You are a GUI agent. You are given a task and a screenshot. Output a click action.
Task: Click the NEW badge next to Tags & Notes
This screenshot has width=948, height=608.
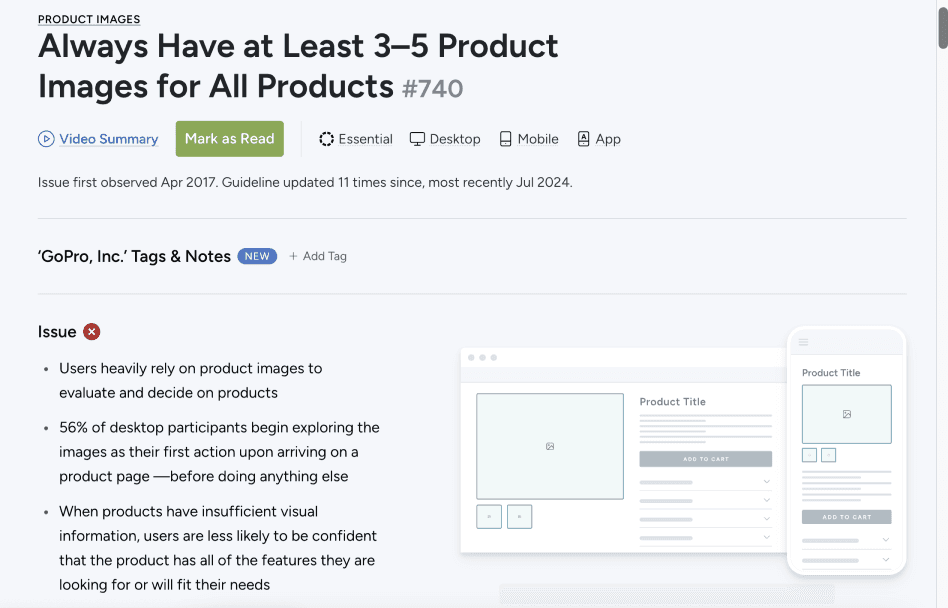pos(257,256)
